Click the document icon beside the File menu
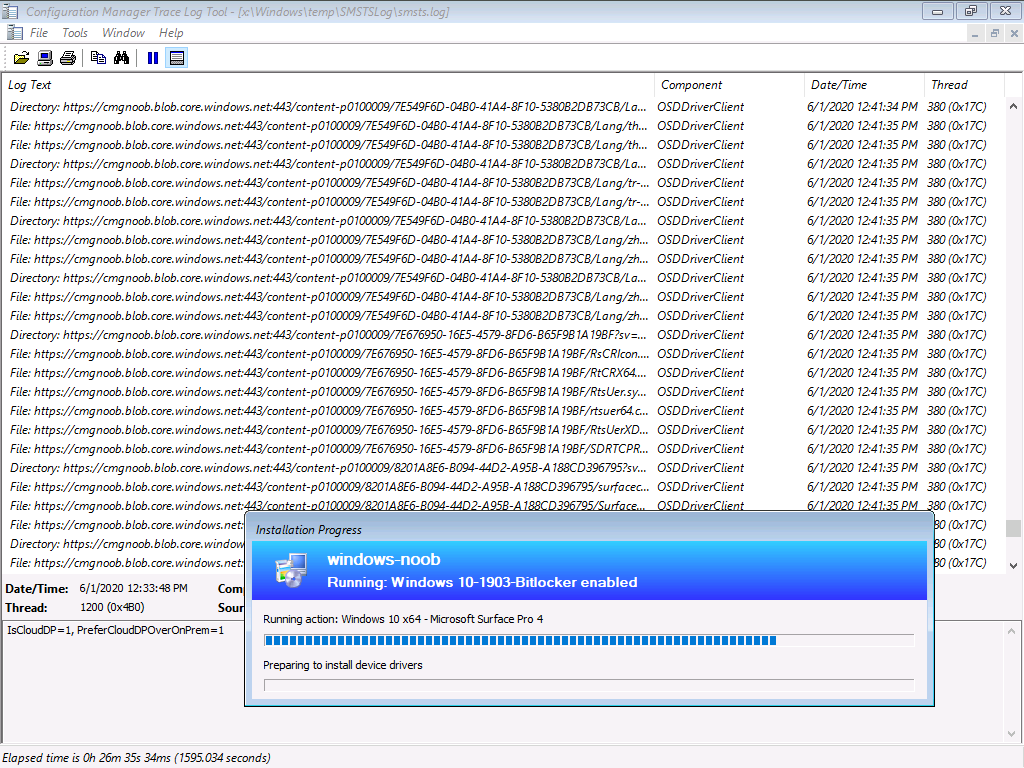 [14, 33]
